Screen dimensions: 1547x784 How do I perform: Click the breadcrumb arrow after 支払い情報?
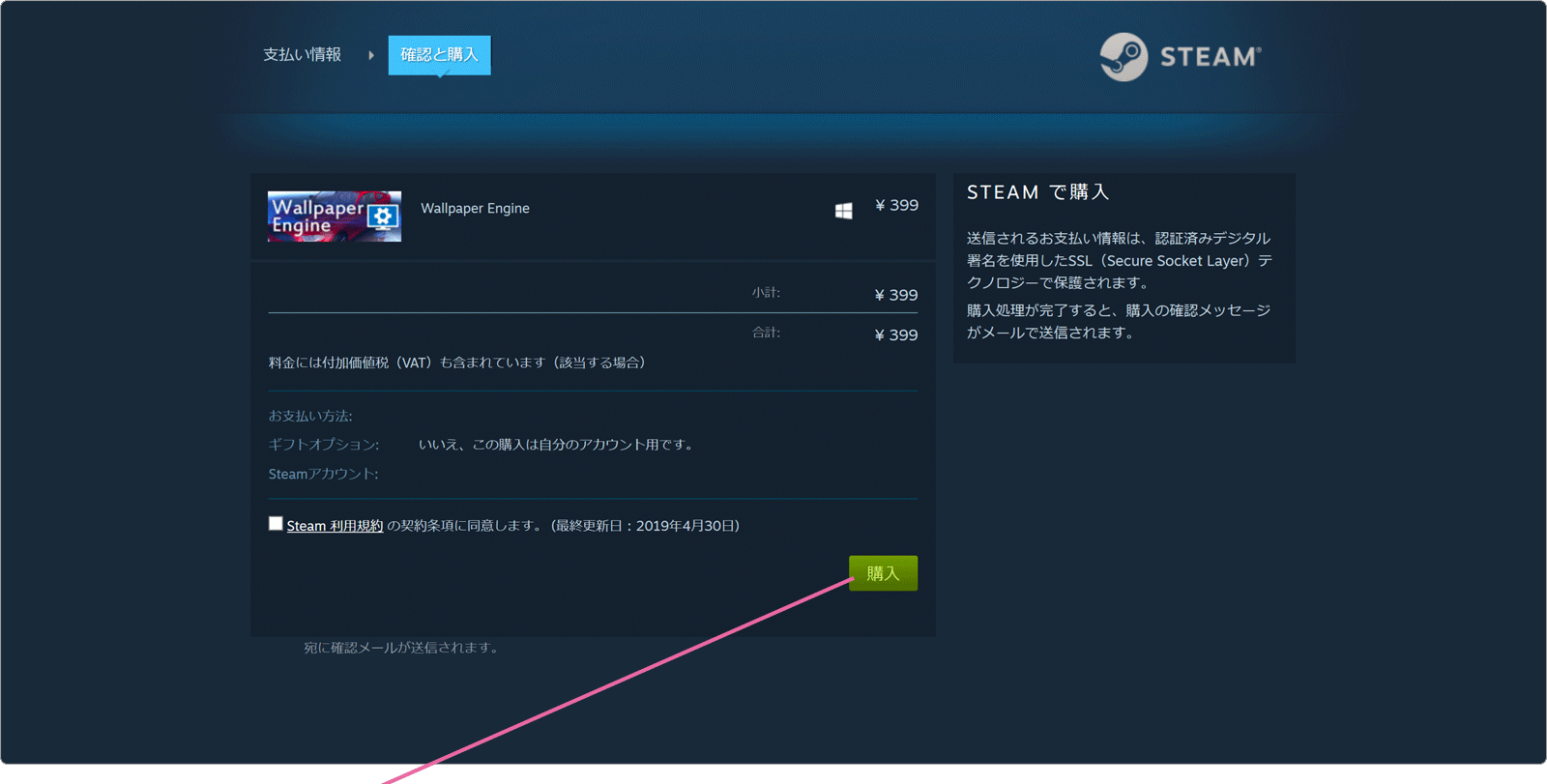pos(370,55)
